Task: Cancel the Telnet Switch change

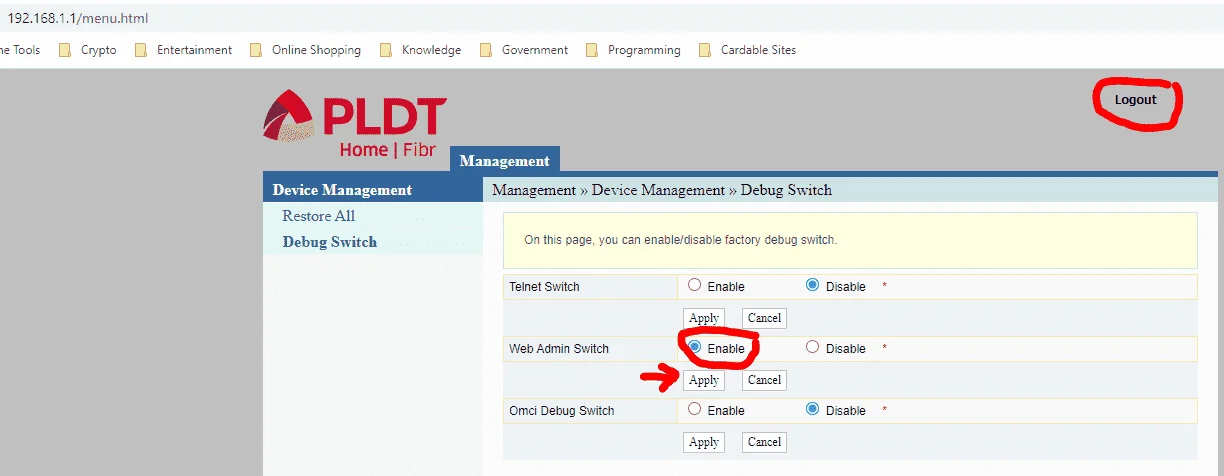Action: coord(764,318)
